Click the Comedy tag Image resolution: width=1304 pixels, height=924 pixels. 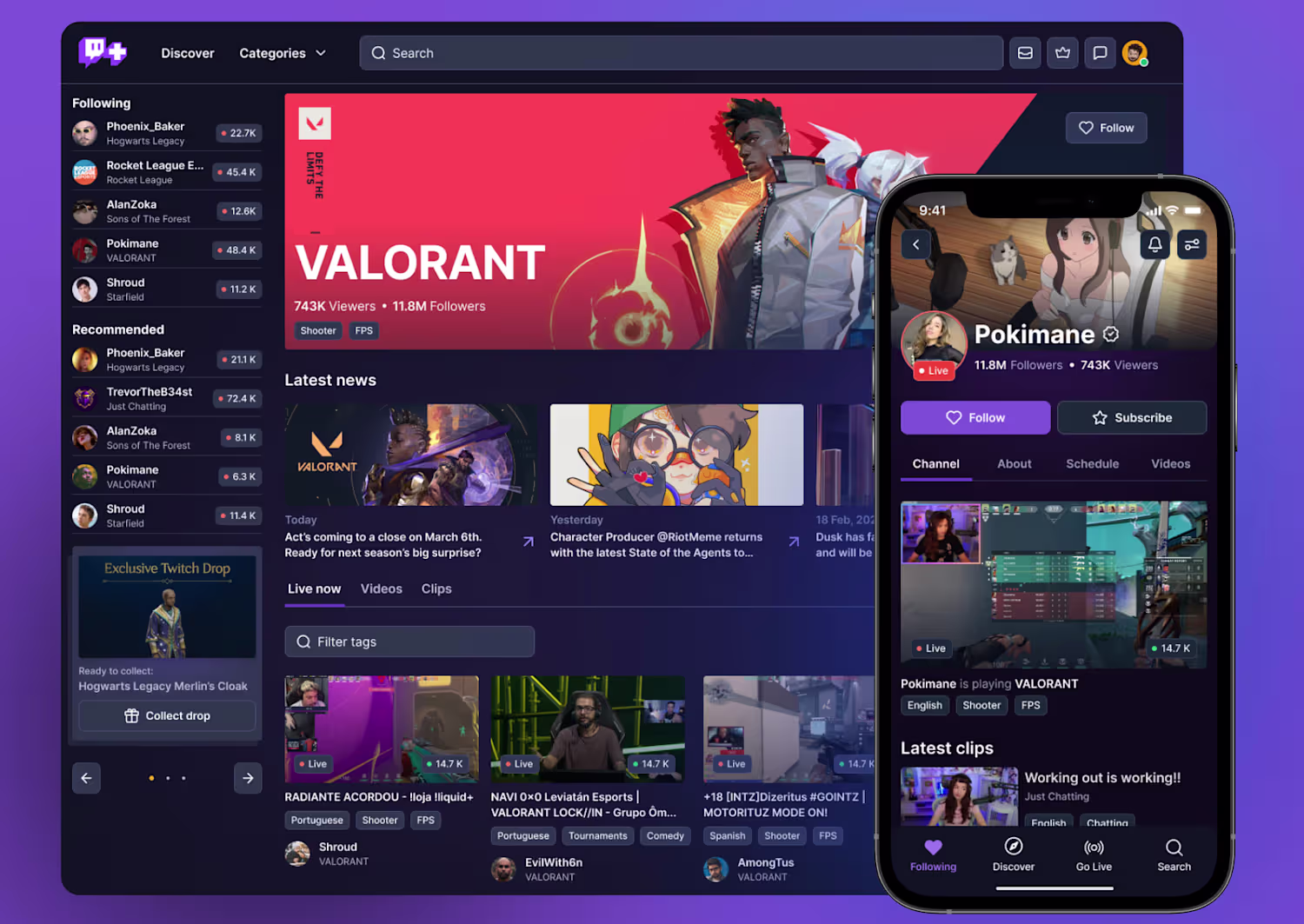pyautogui.click(x=665, y=835)
